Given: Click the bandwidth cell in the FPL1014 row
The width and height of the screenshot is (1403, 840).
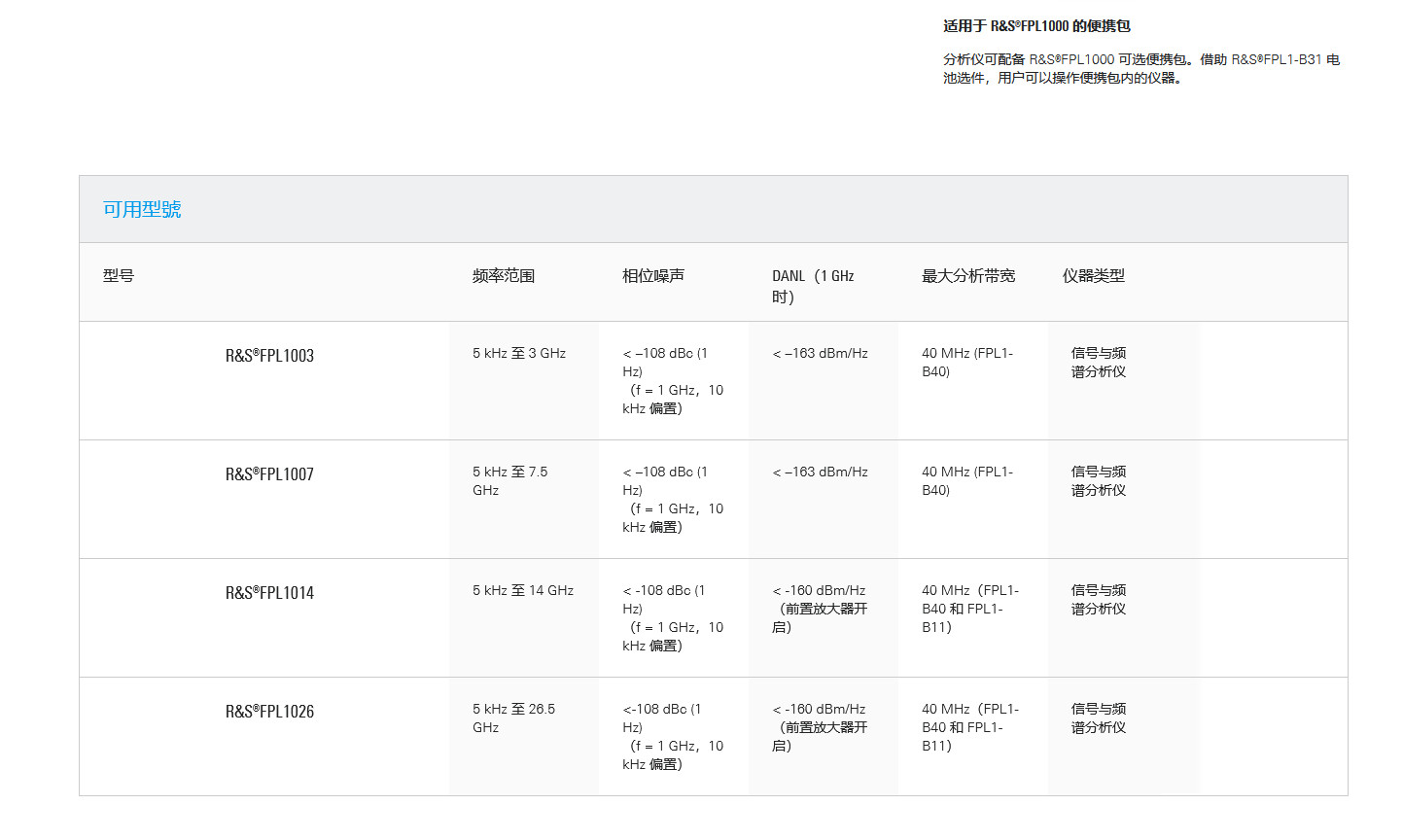Looking at the screenshot, I should click(969, 609).
